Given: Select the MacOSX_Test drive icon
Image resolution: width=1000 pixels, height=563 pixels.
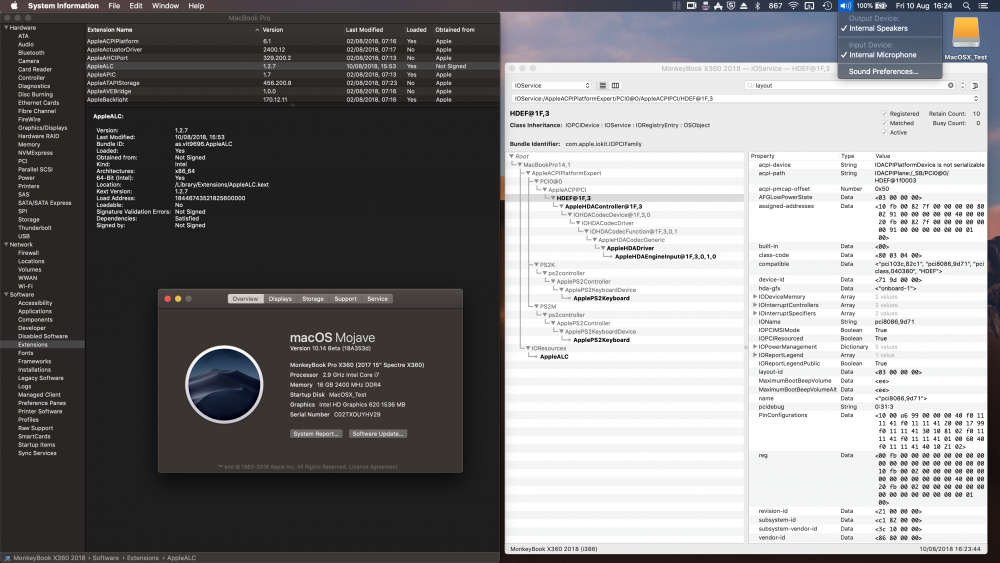Looking at the screenshot, I should (x=966, y=32).
